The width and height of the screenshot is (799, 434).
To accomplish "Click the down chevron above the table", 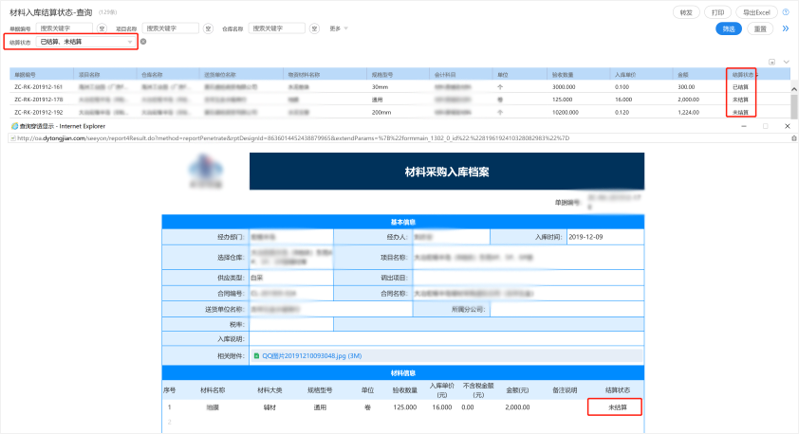I will point(786,62).
